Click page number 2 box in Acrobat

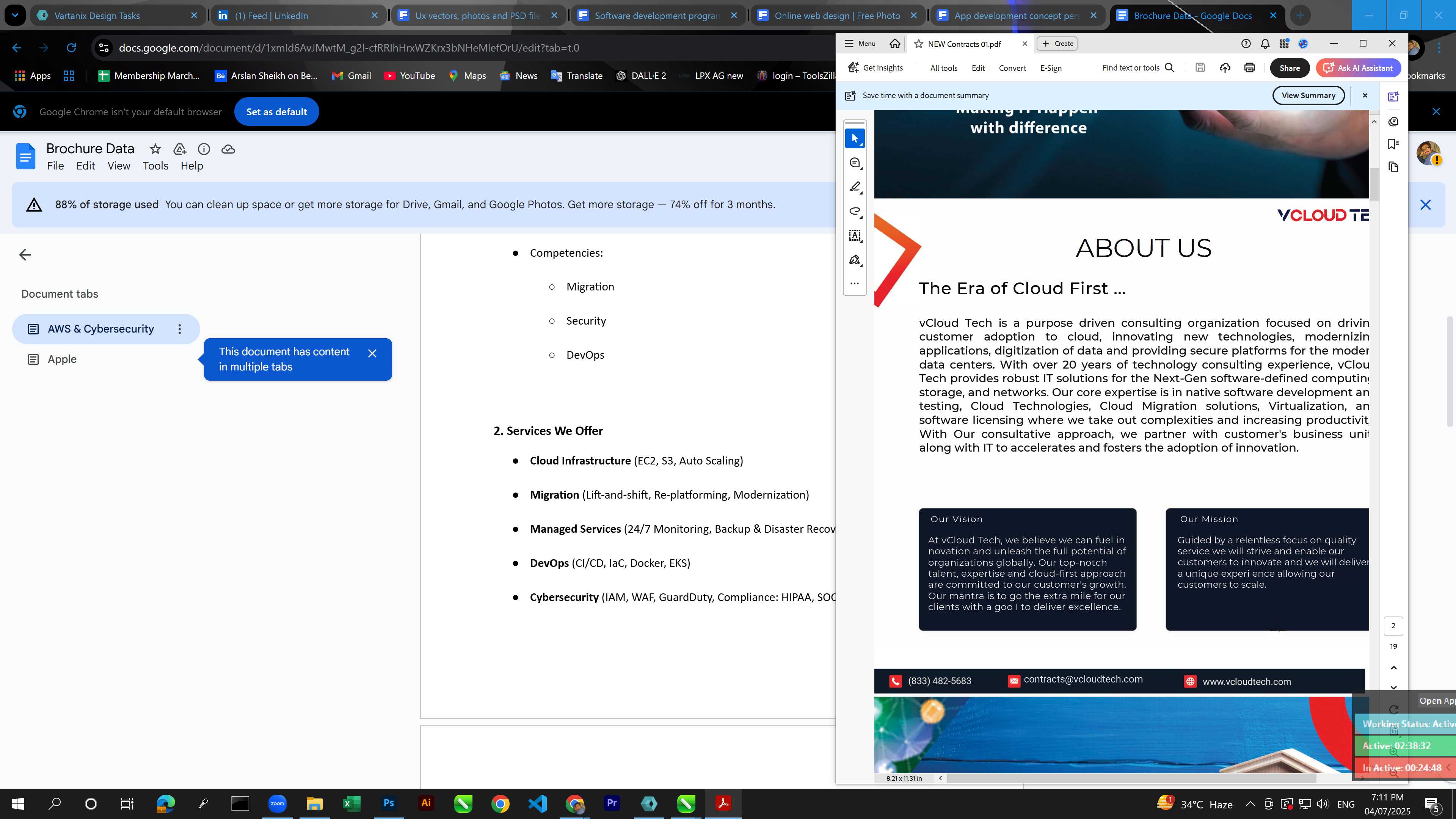(x=1393, y=626)
